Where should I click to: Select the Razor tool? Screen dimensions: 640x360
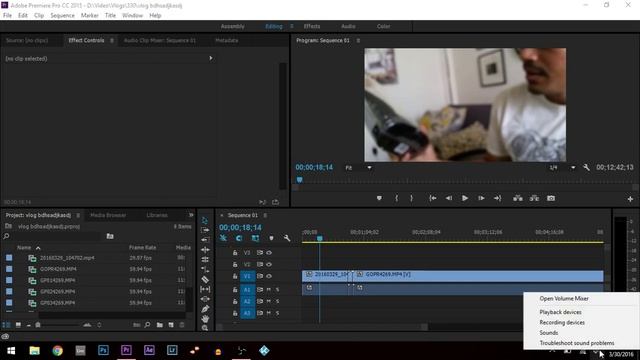[x=205, y=280]
